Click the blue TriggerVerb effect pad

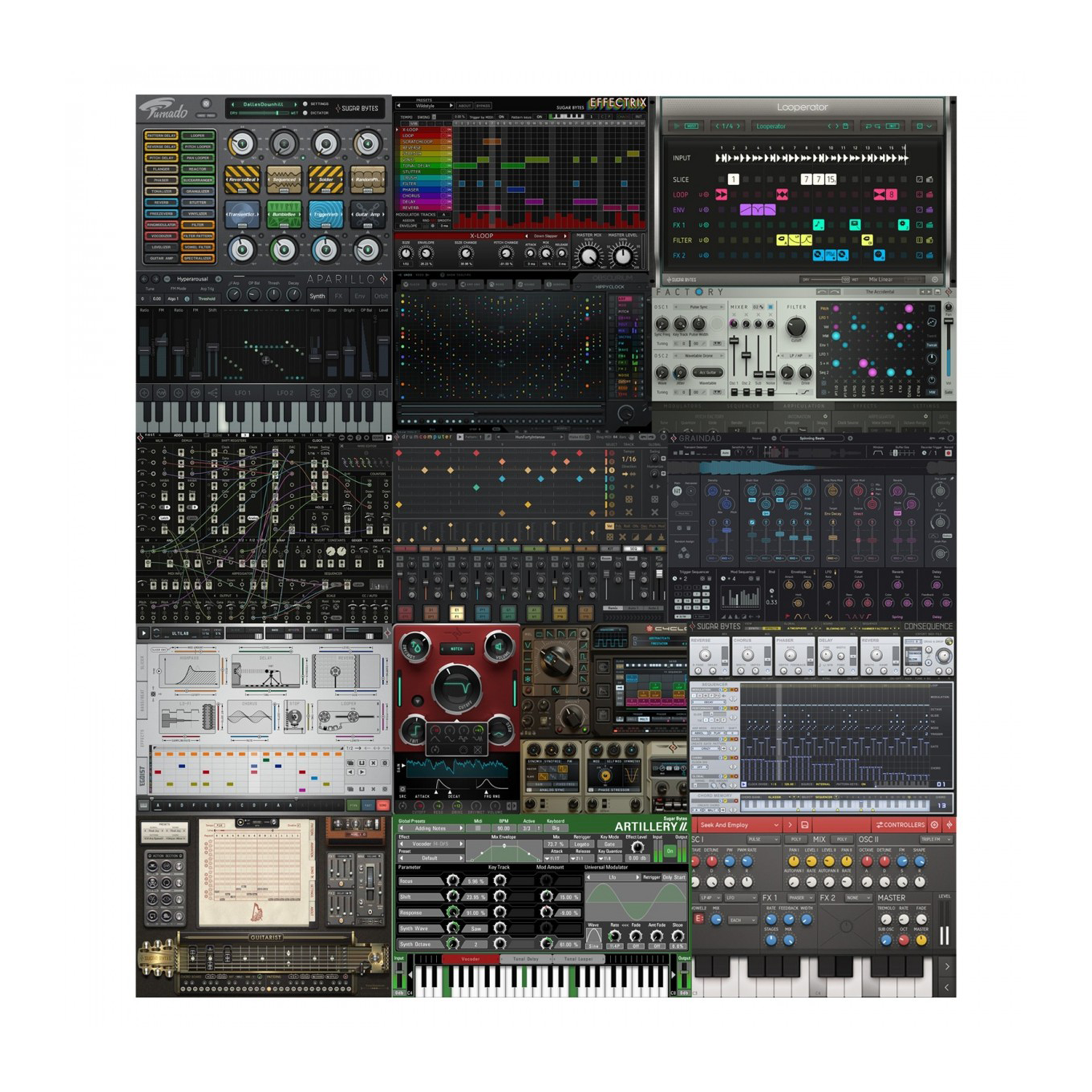coord(326,214)
